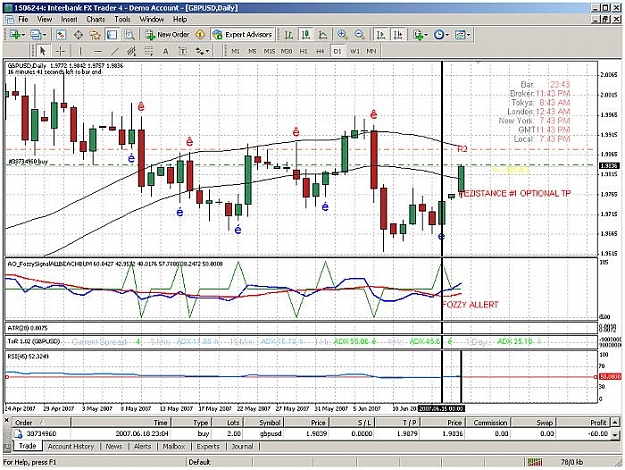The height and width of the screenshot is (470, 625).
Task: Open the Strategy Tester icon
Action: 130,35
